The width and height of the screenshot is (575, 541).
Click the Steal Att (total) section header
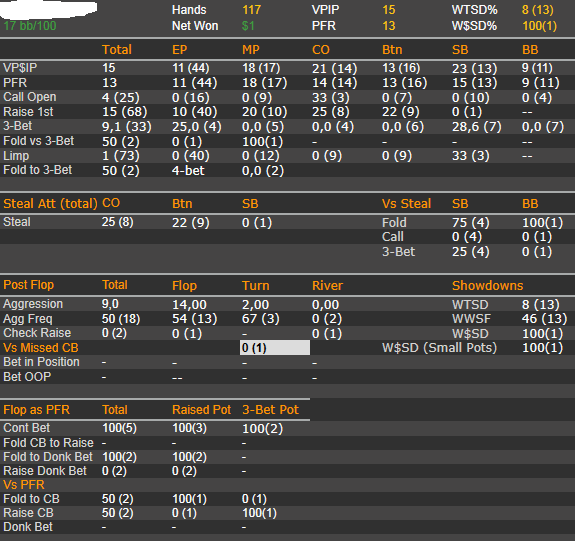(50, 204)
